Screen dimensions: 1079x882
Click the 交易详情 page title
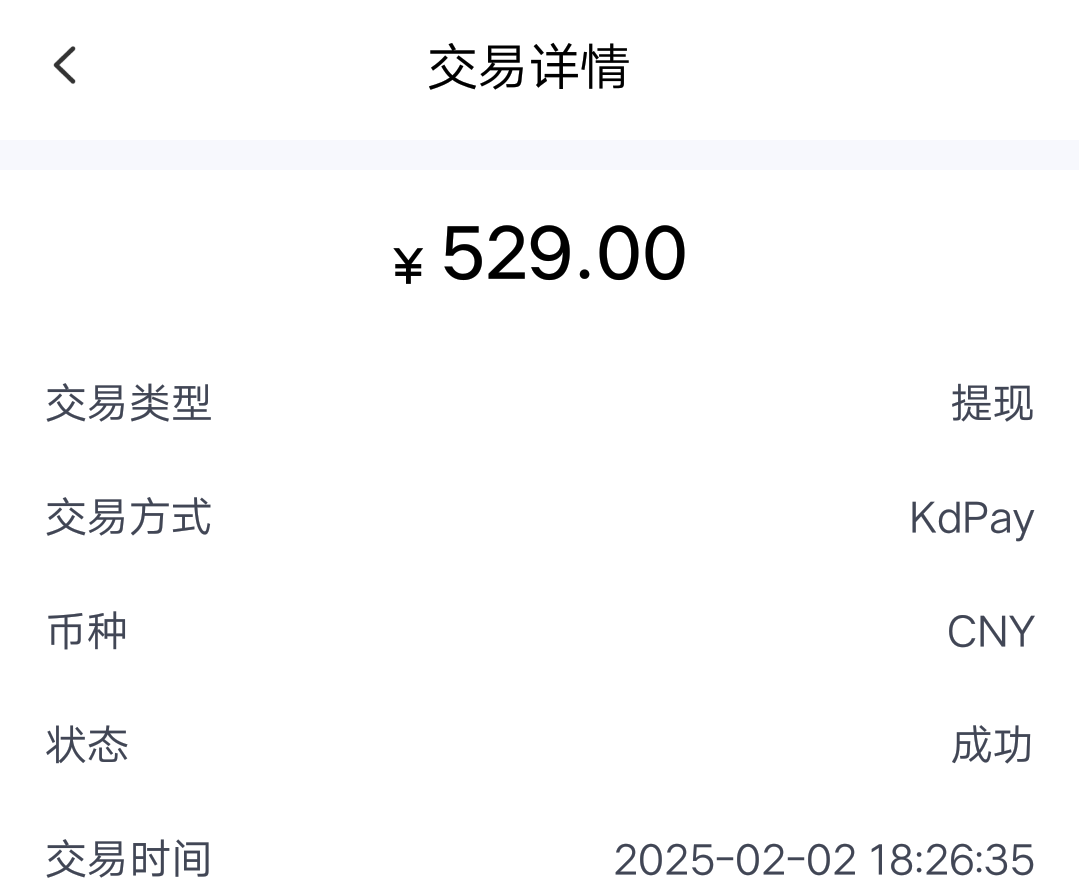click(x=528, y=68)
